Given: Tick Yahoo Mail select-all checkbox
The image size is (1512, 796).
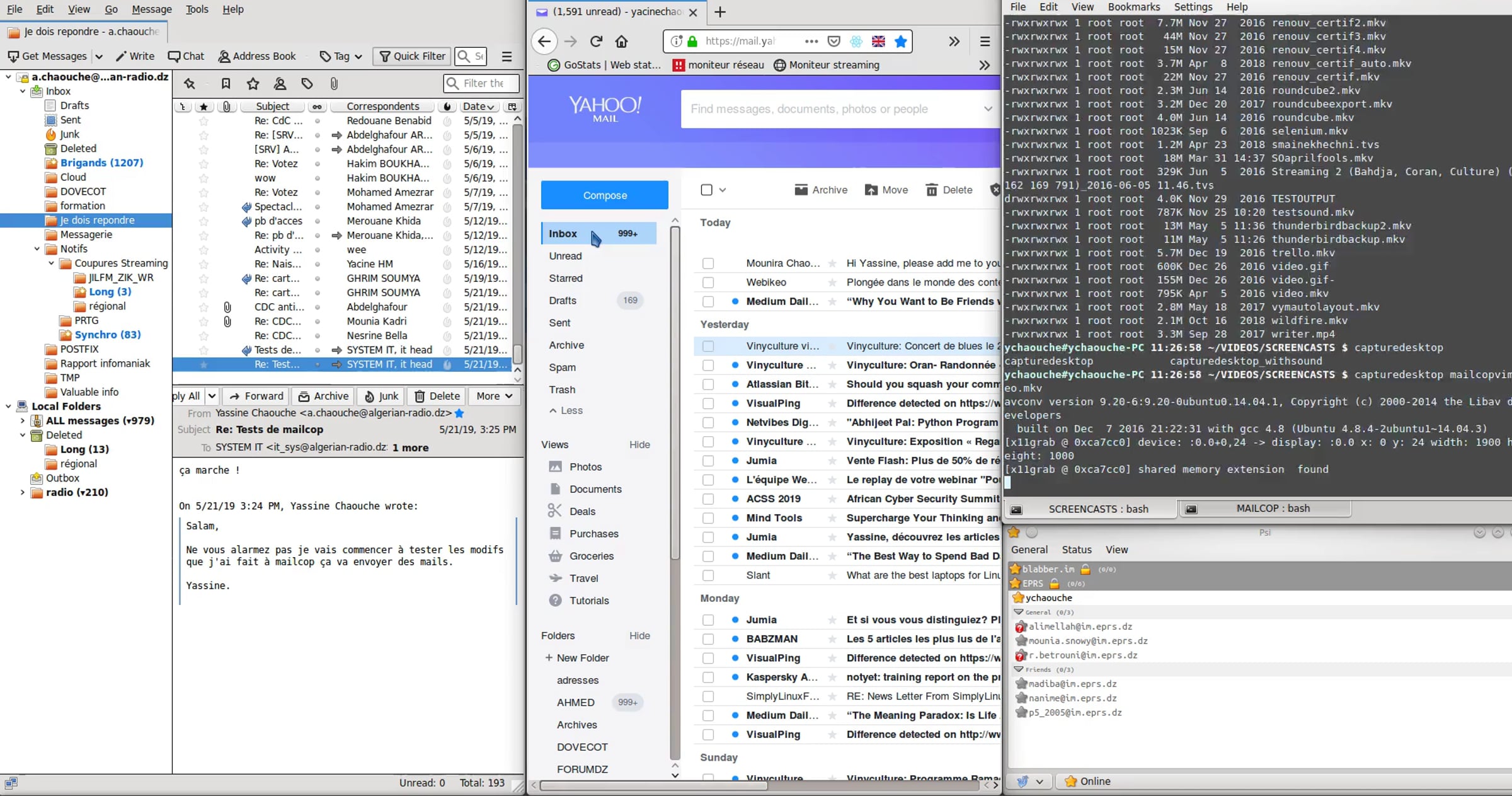Looking at the screenshot, I should pyautogui.click(x=707, y=190).
